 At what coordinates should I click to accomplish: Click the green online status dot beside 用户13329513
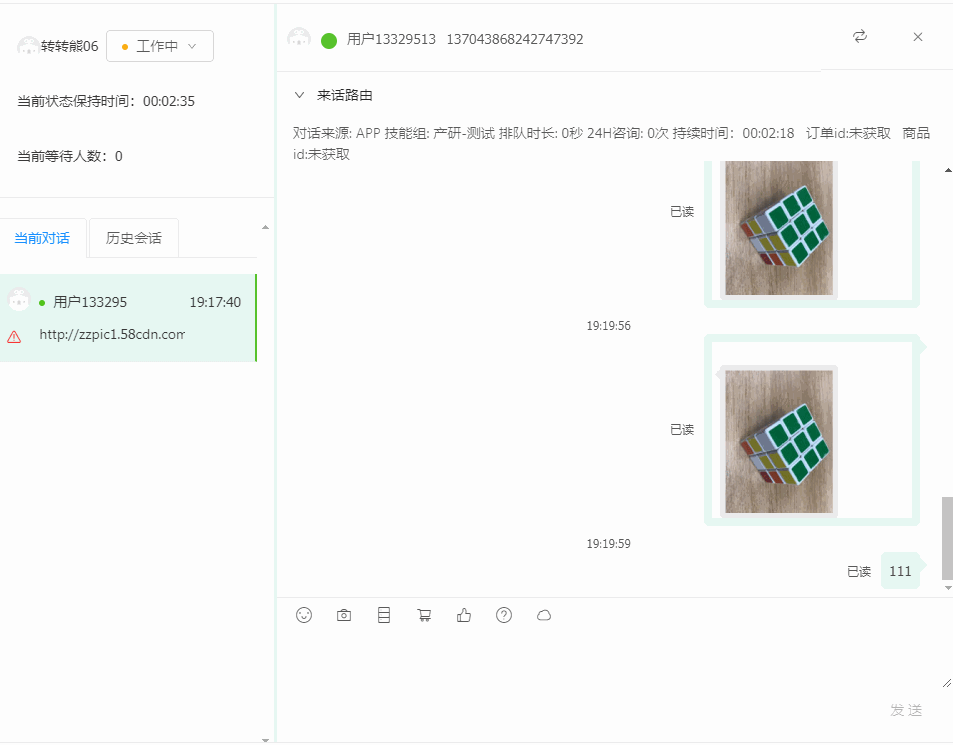click(x=328, y=40)
